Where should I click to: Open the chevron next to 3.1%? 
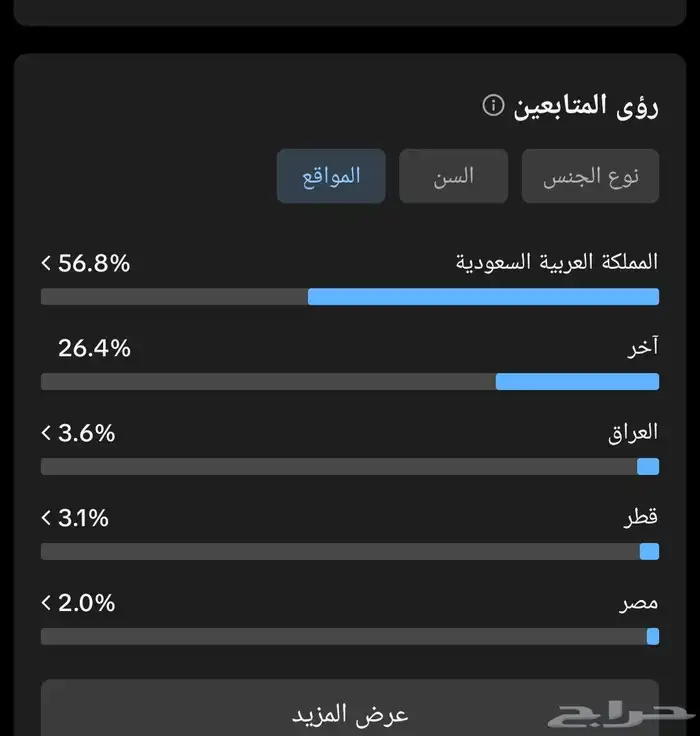tap(46, 518)
